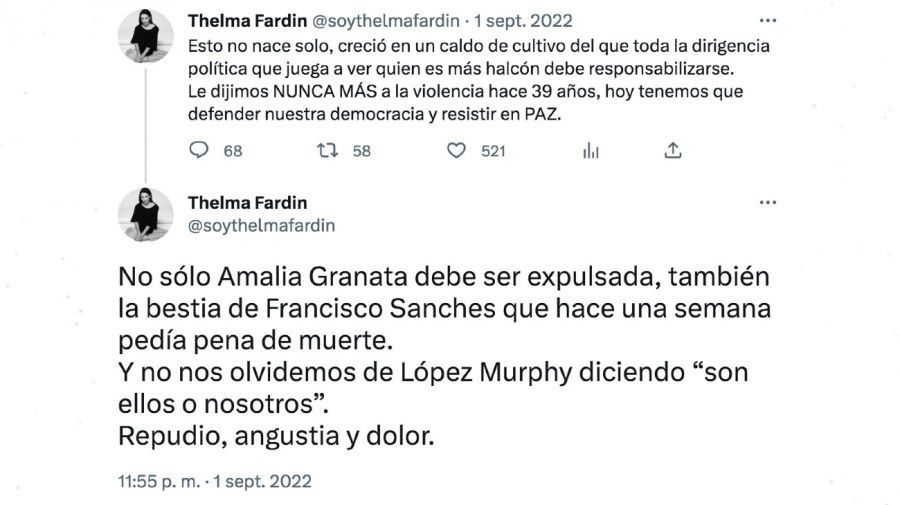Open more options on the top tweet
The height and width of the screenshot is (505, 900).
point(767,20)
